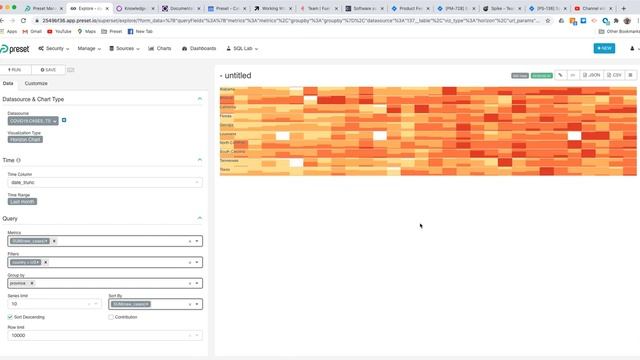
Task: Click the Tennessee row in horizon chart
Action: pos(428,162)
